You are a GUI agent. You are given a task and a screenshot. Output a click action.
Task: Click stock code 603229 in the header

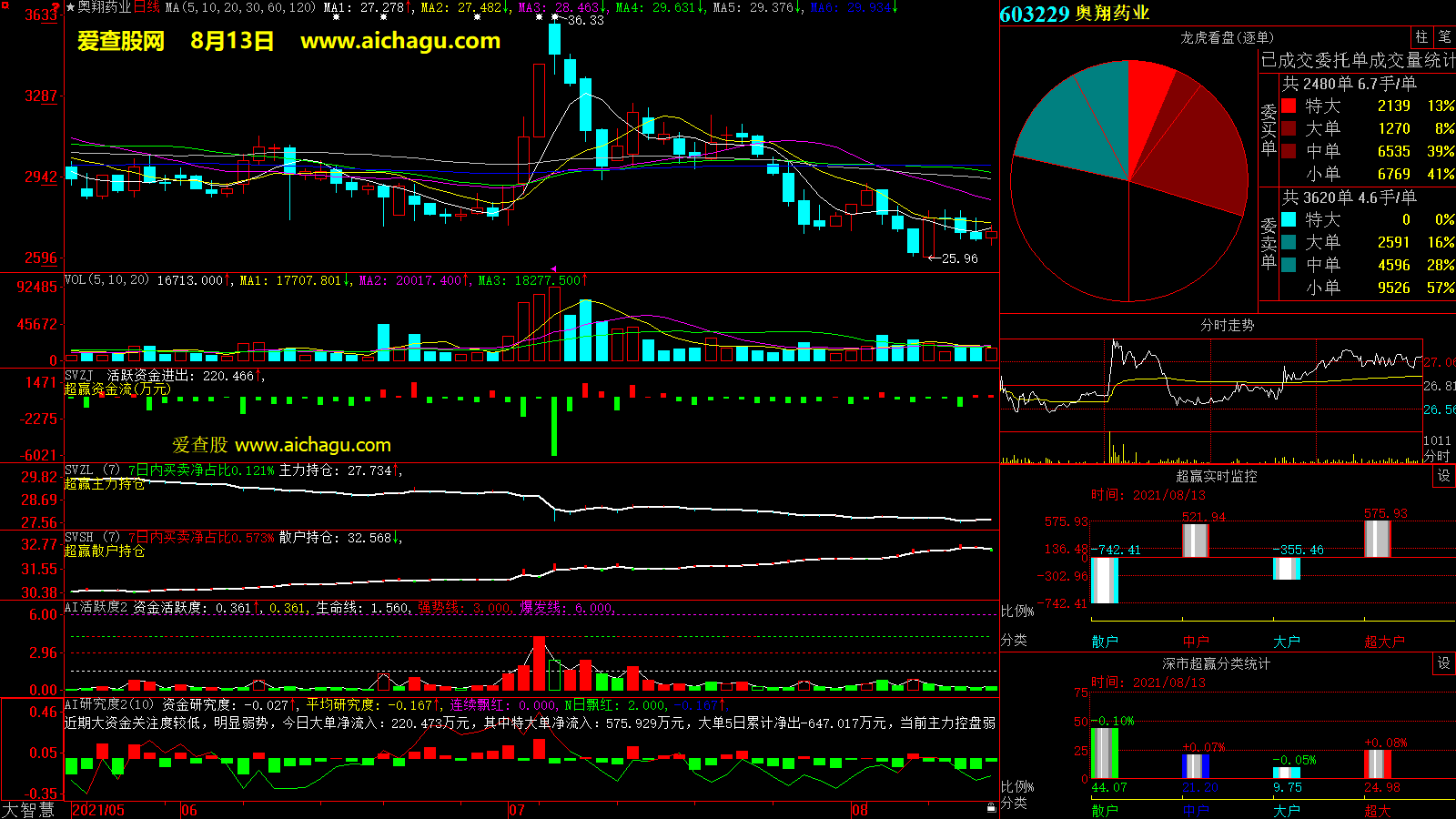(1034, 14)
